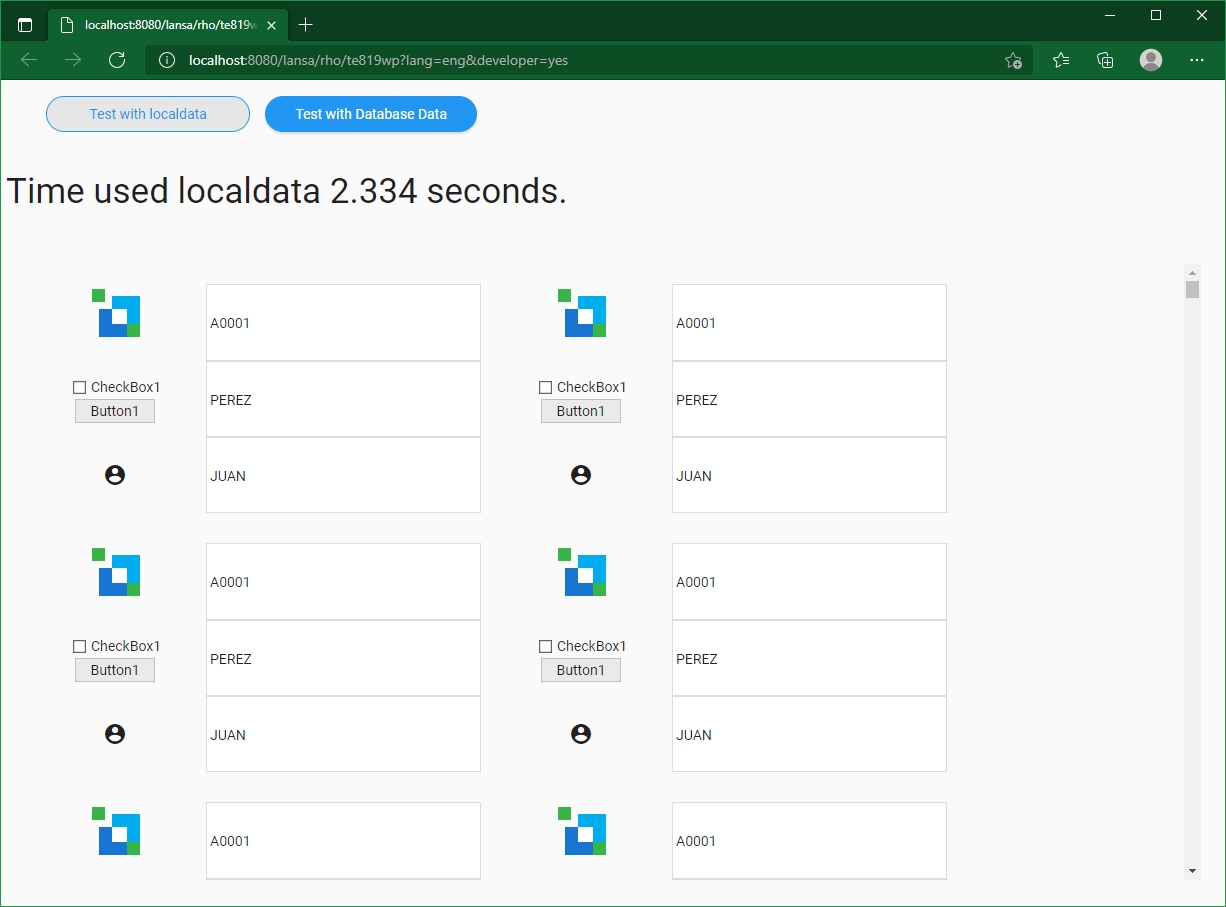This screenshot has width=1226, height=907.
Task: Click the PEREZ field in second-row right card
Action: pyautogui.click(x=809, y=658)
